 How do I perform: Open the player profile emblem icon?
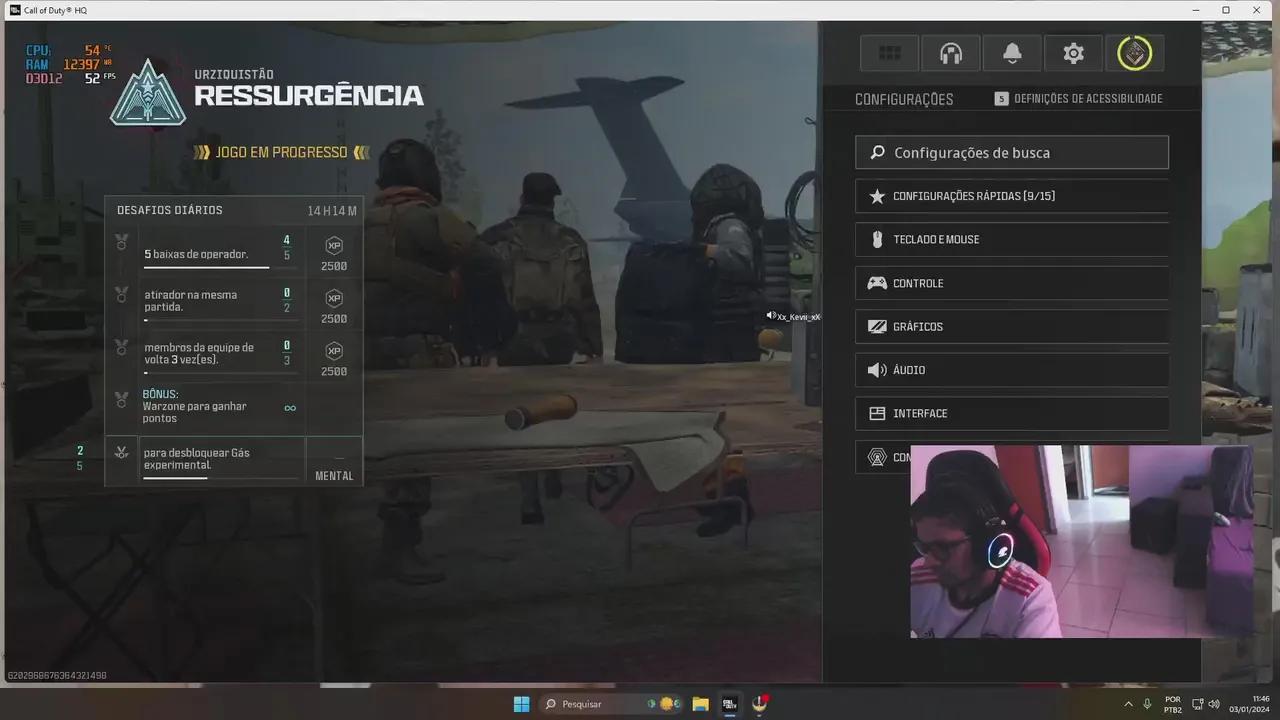[1134, 54]
